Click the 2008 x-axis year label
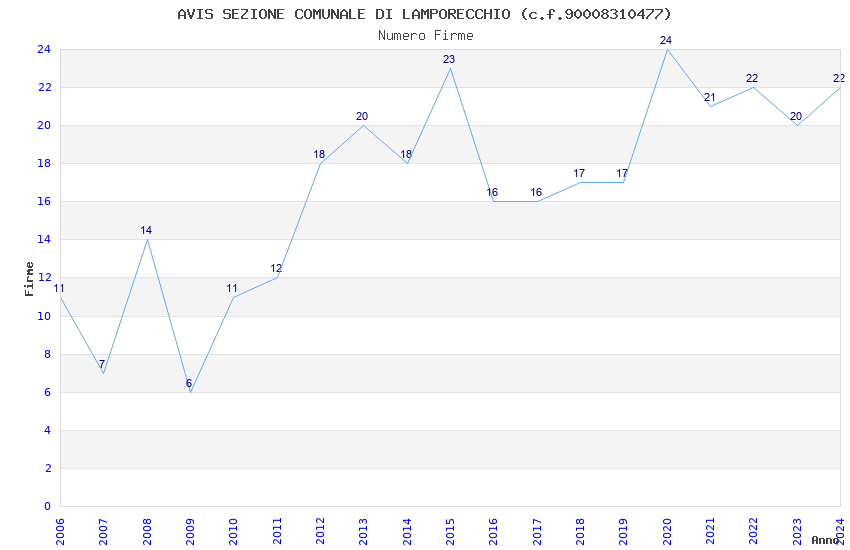 pyautogui.click(x=147, y=532)
